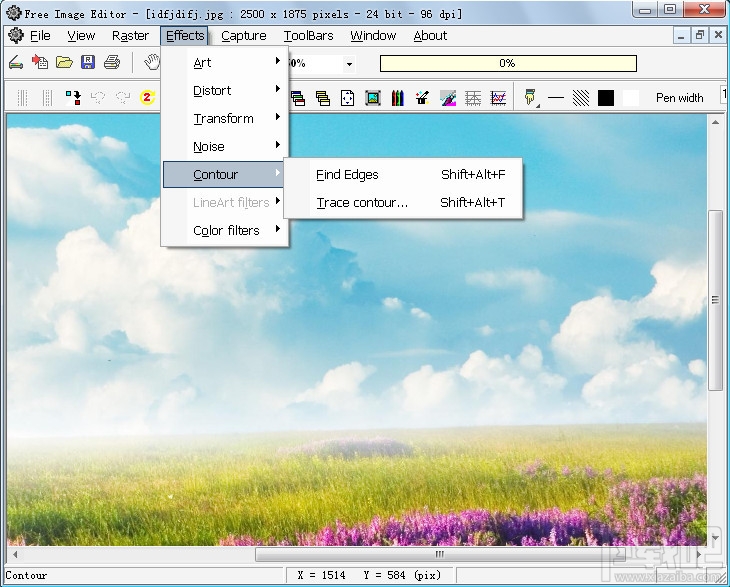Open a file with the folder icon

click(64, 62)
